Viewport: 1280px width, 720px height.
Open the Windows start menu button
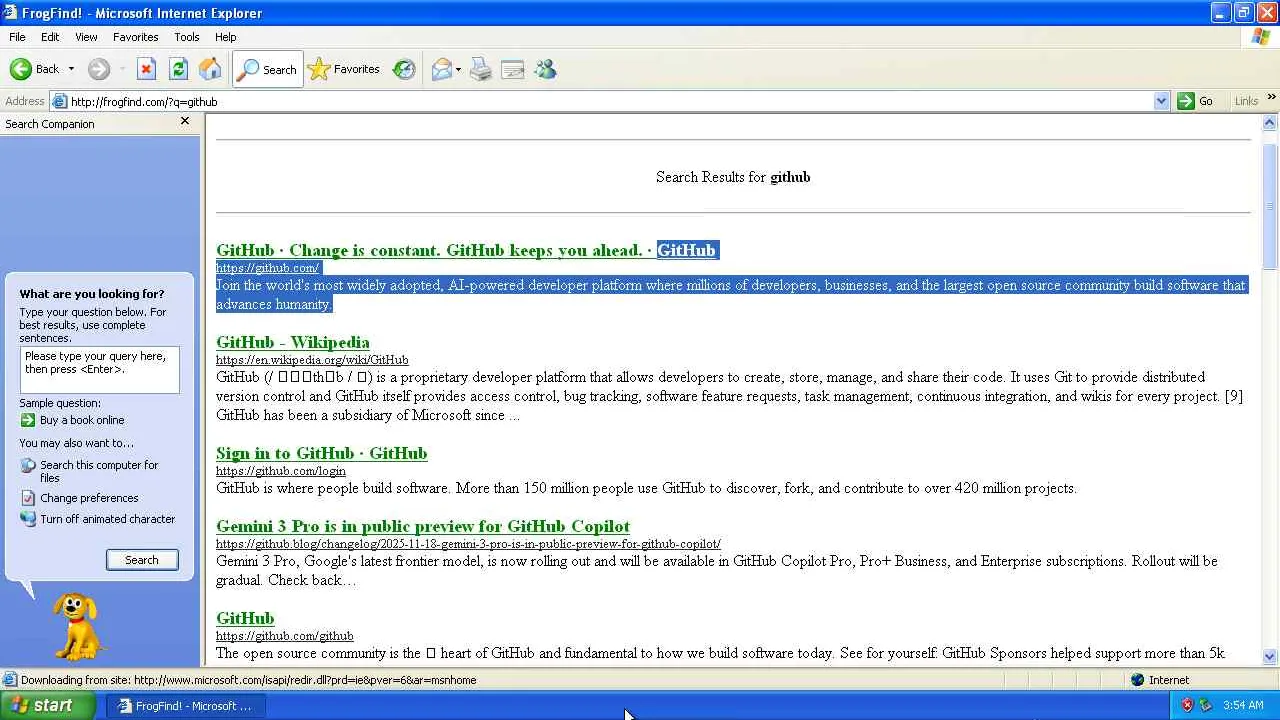(x=48, y=705)
